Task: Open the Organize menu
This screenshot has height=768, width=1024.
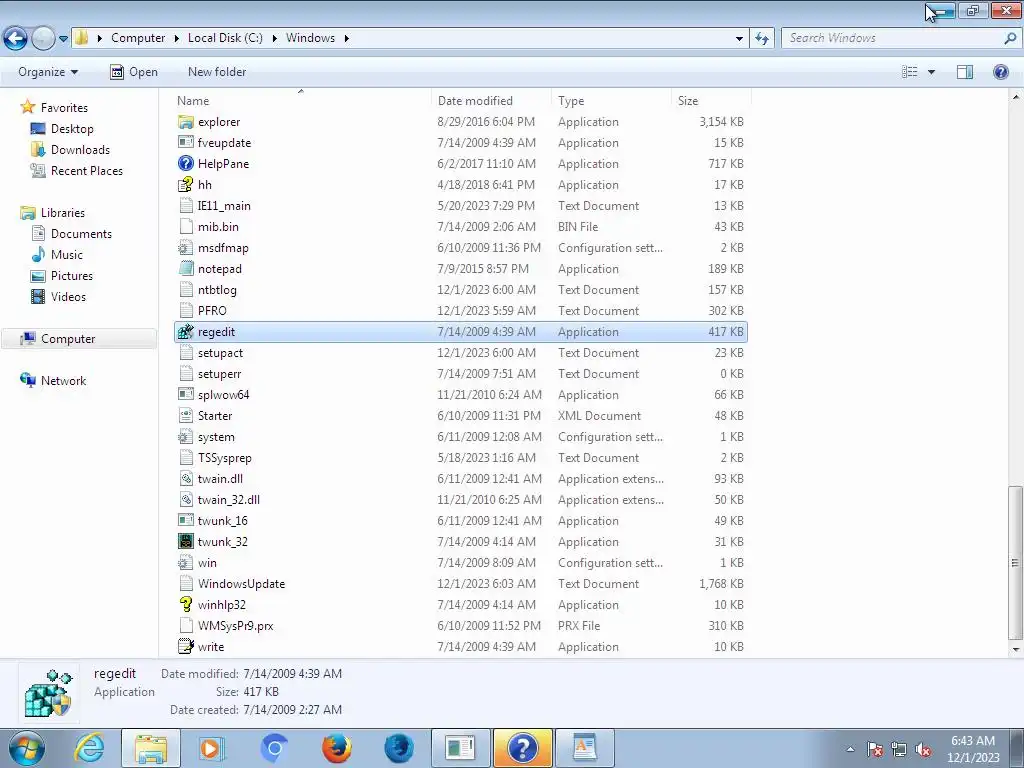Action: coord(48,72)
